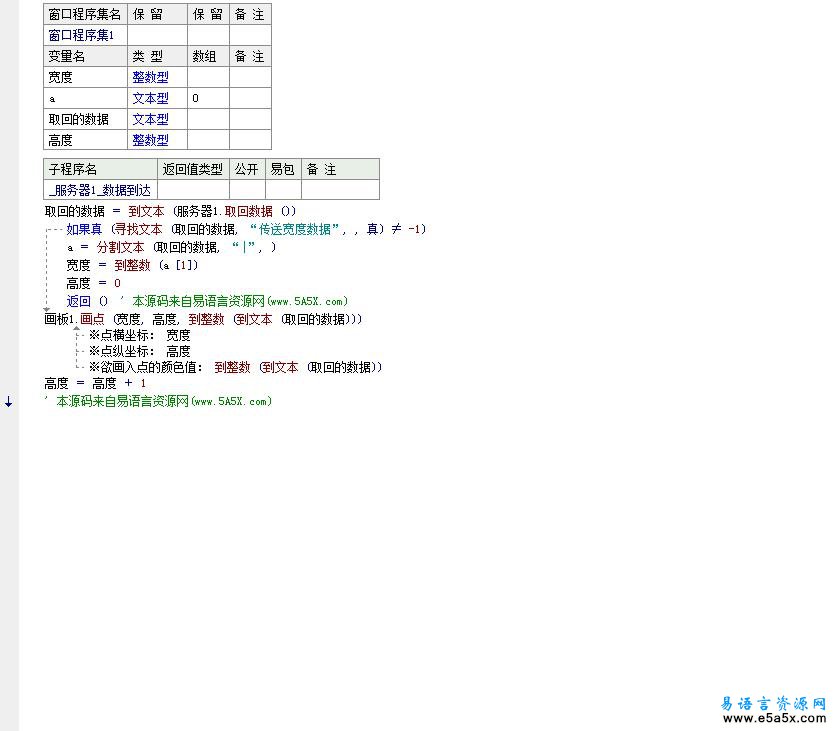
Task: Click the 分割文本 function call line
Action: click(171, 247)
